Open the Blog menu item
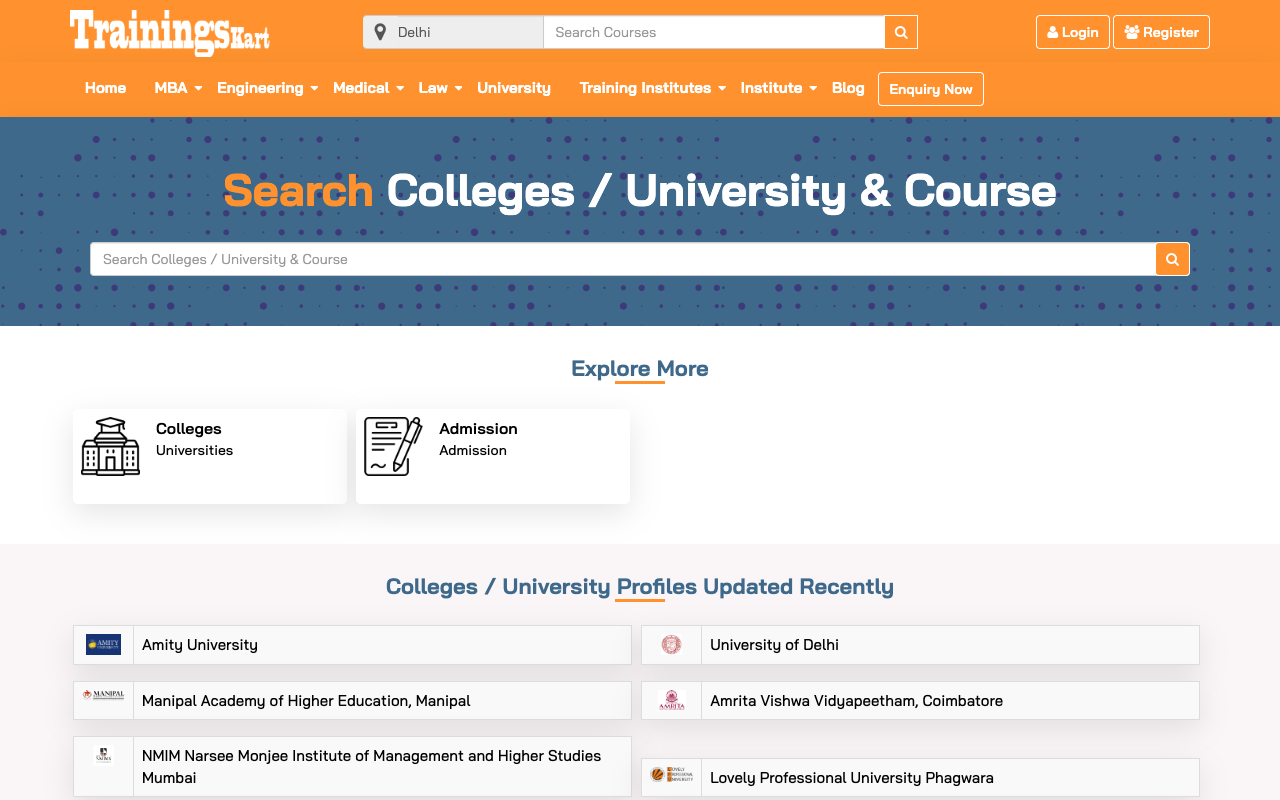Viewport: 1280px width, 800px height. point(848,88)
